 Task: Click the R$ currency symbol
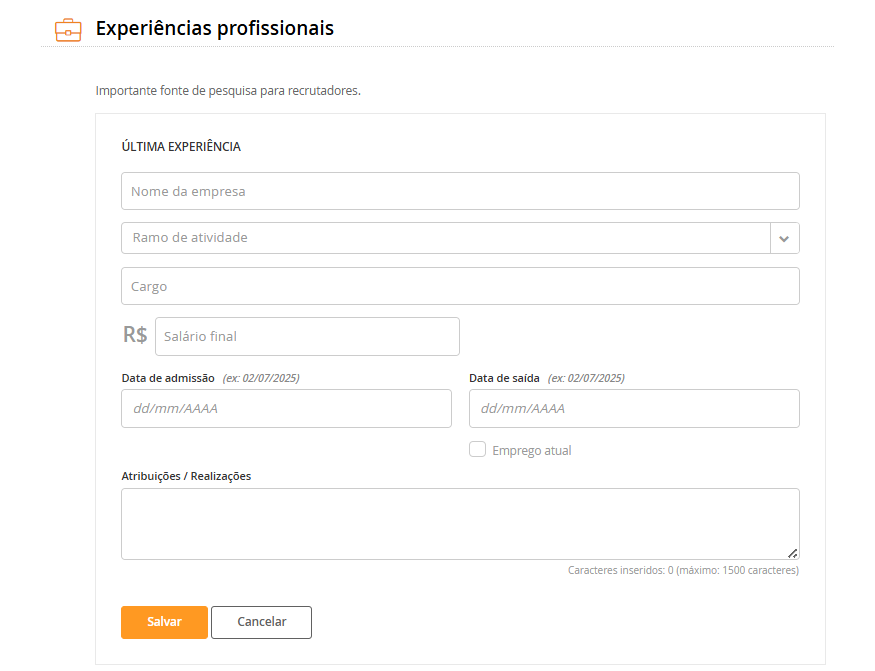(x=135, y=335)
